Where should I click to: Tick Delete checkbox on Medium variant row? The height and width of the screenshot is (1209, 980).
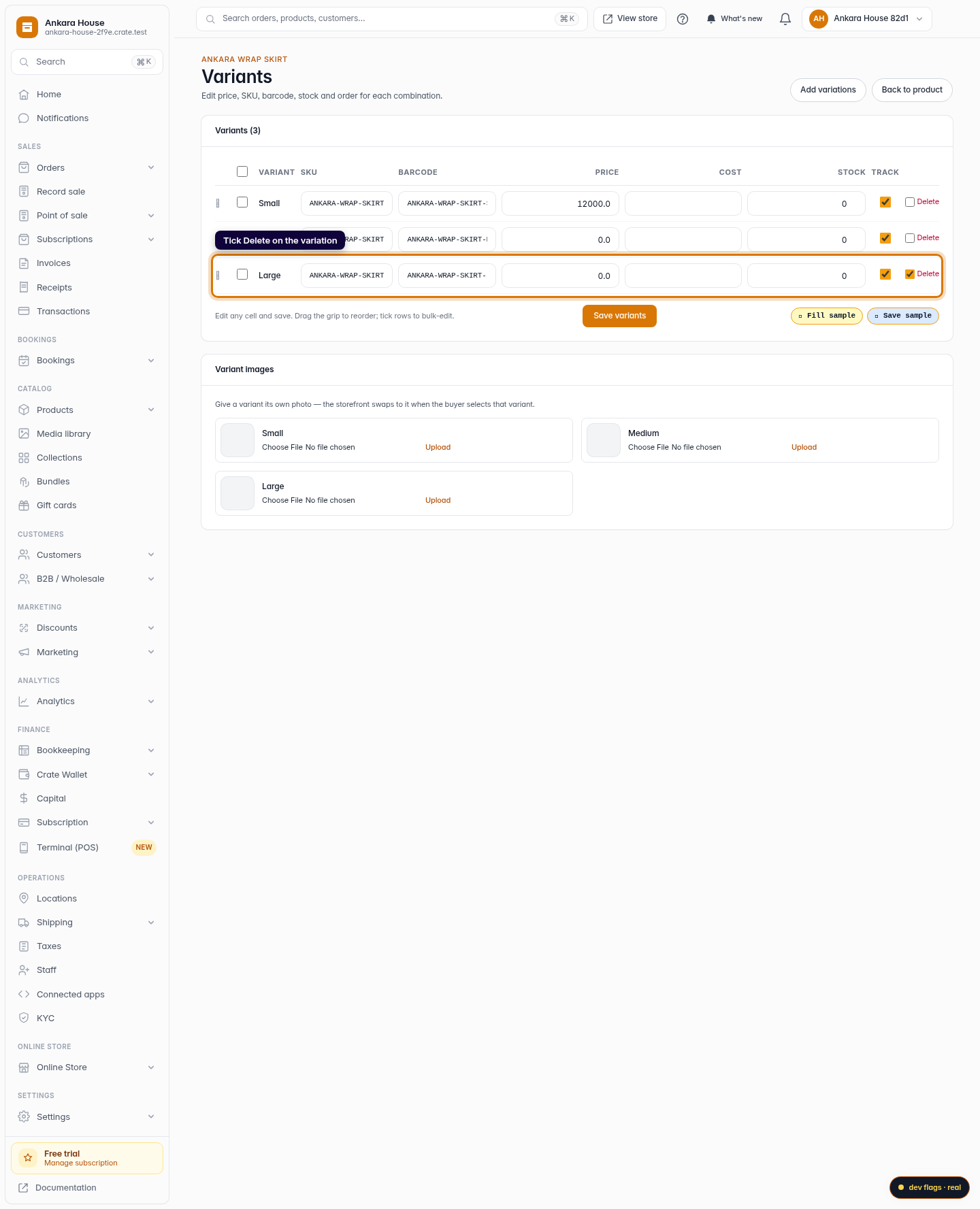[x=910, y=238]
